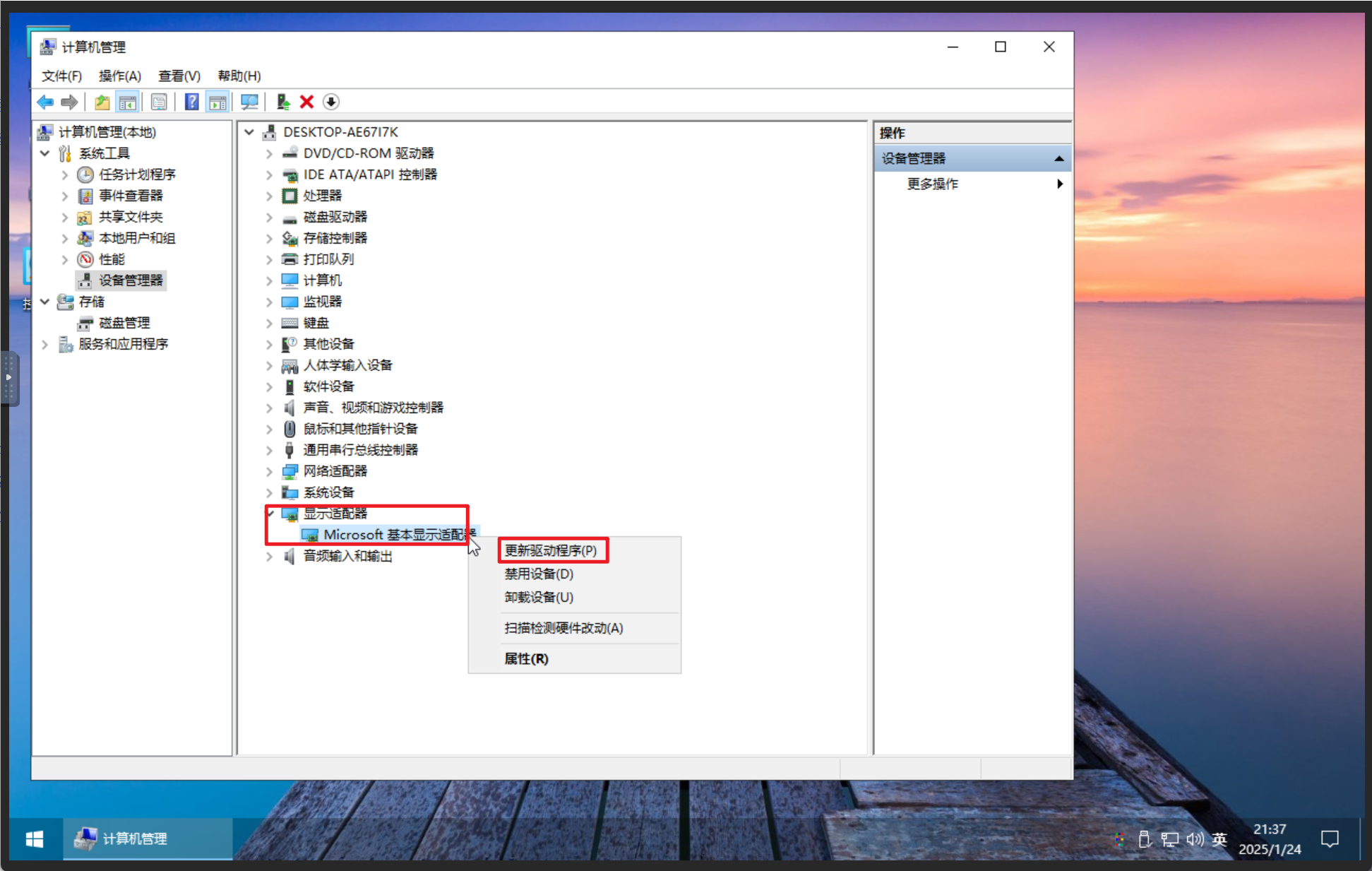The height and width of the screenshot is (871, 1372).
Task: Toggle the show/hide action pane icon
Action: tap(217, 102)
